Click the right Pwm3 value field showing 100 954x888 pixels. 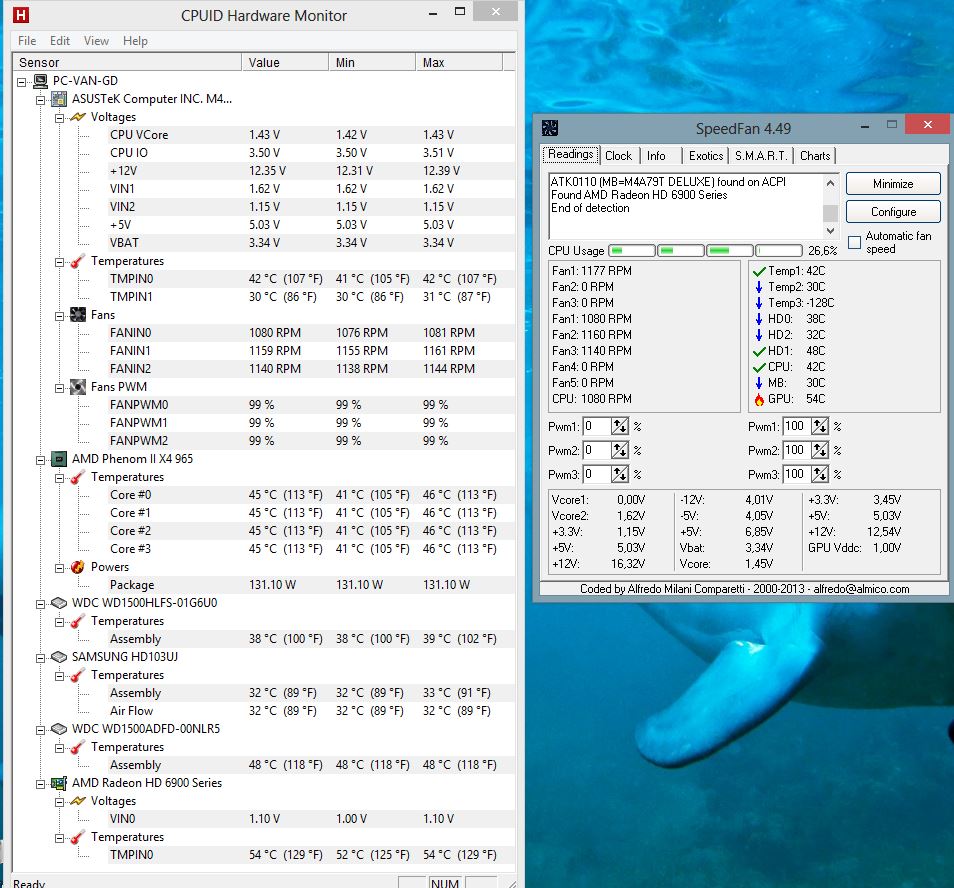[x=796, y=474]
